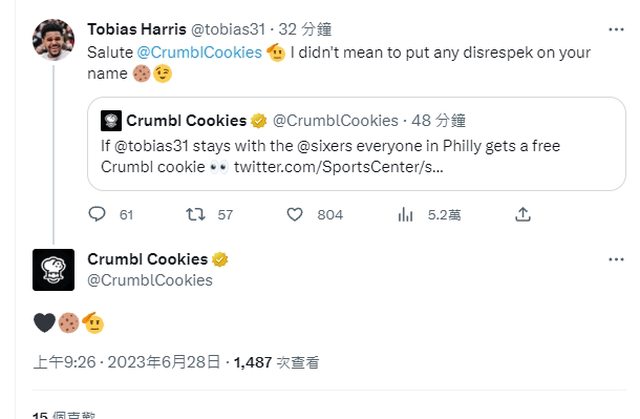
Task: Share the tweet via upload icon
Action: pyautogui.click(x=522, y=214)
